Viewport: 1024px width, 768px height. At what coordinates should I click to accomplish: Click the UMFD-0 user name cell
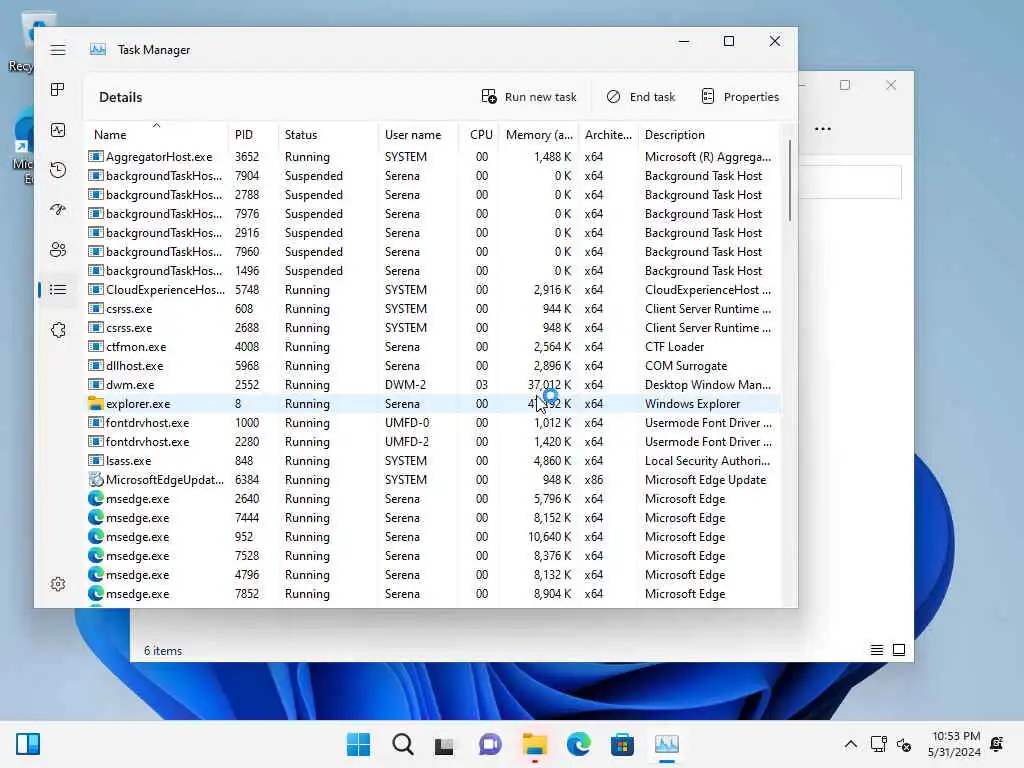point(407,423)
